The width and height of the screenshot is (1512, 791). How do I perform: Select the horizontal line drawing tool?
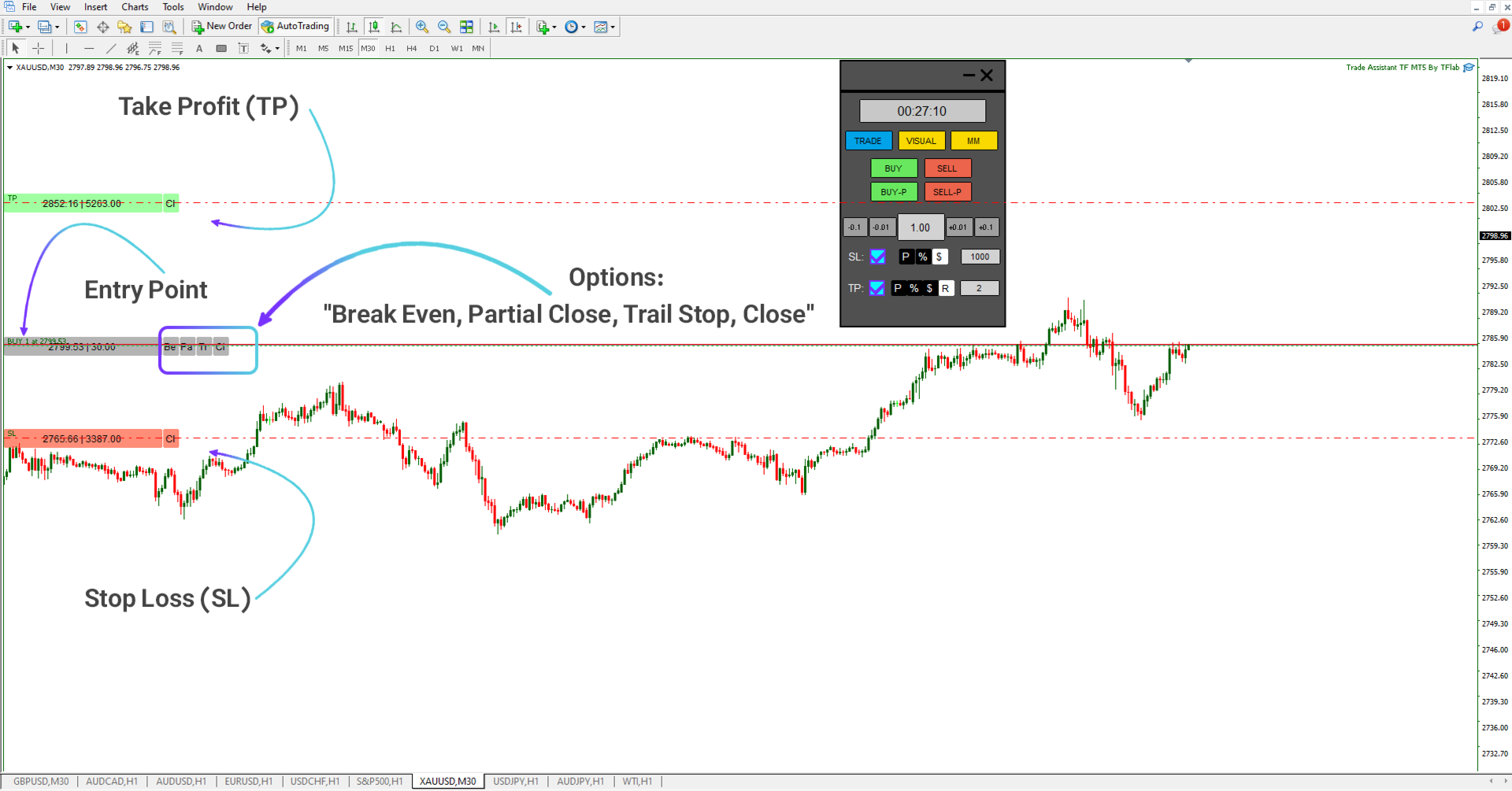pos(88,48)
